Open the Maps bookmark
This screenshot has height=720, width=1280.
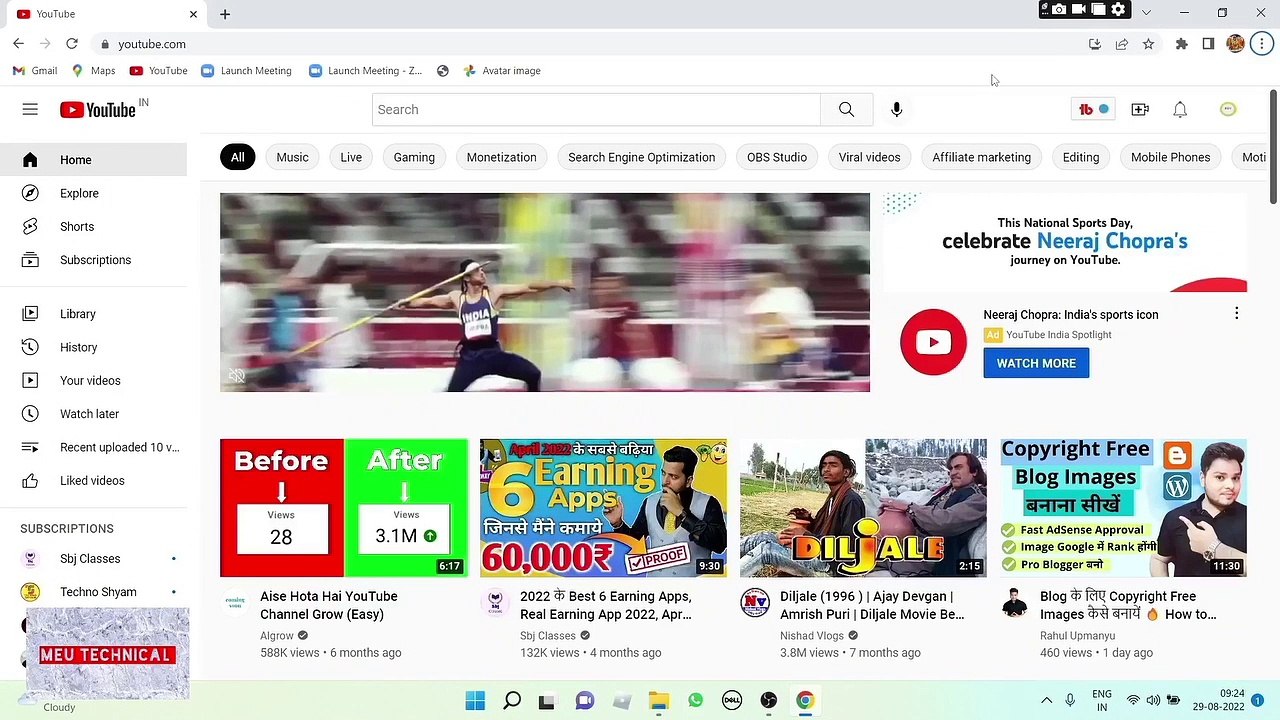coord(93,71)
